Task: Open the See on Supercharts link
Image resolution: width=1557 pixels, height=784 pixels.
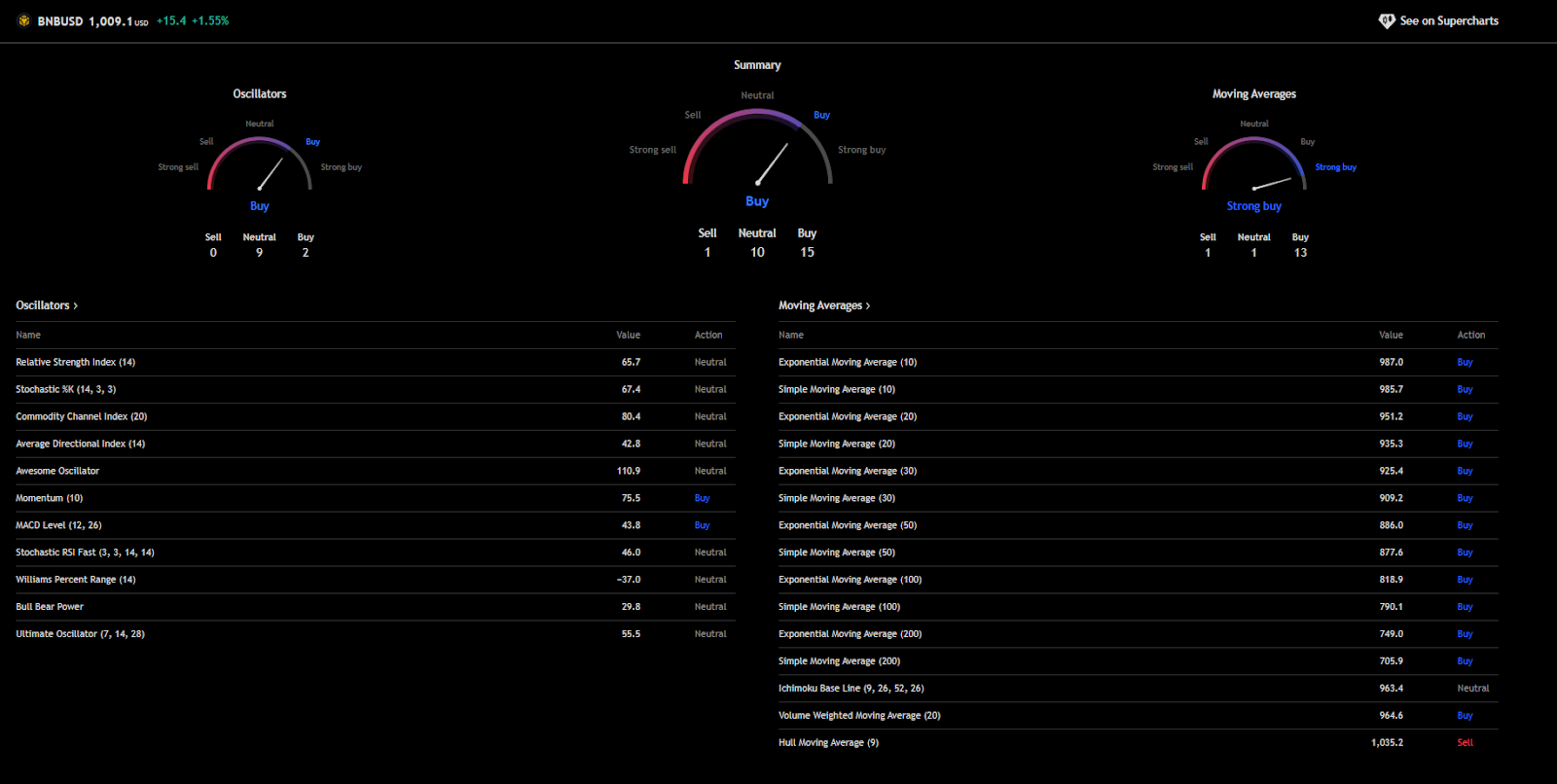Action: tap(1448, 20)
